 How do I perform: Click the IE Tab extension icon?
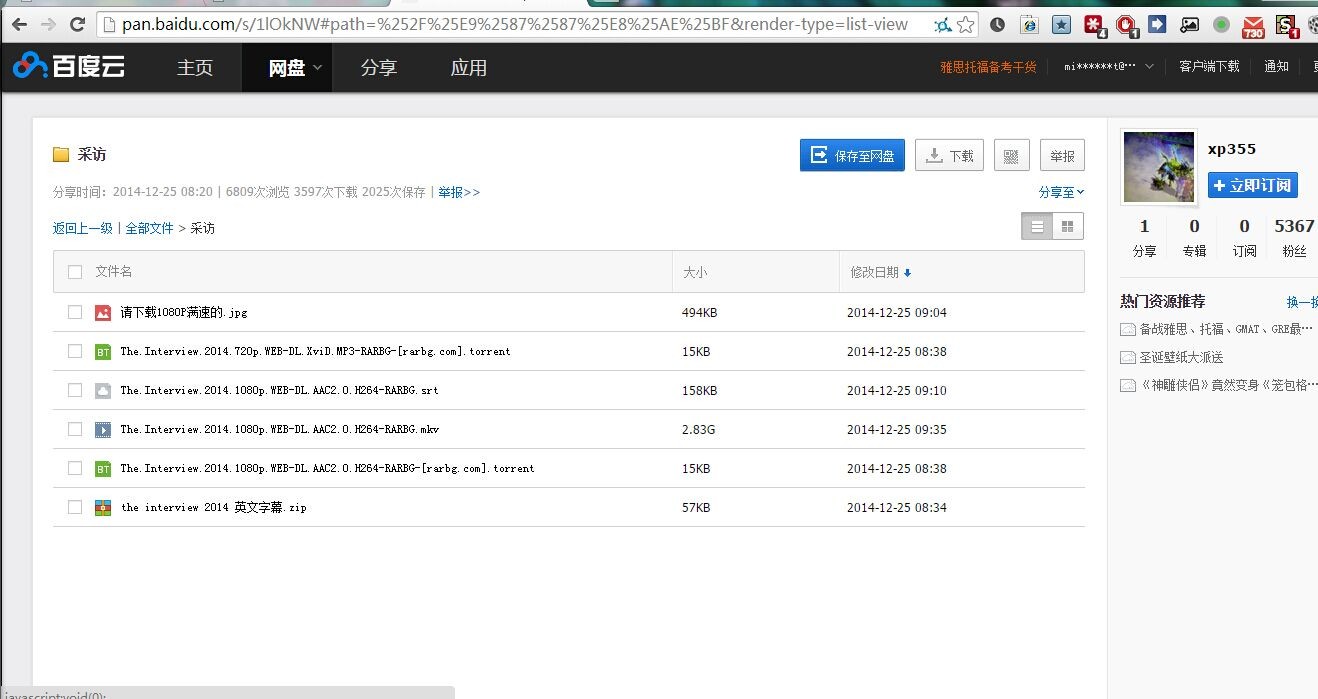[1029, 24]
